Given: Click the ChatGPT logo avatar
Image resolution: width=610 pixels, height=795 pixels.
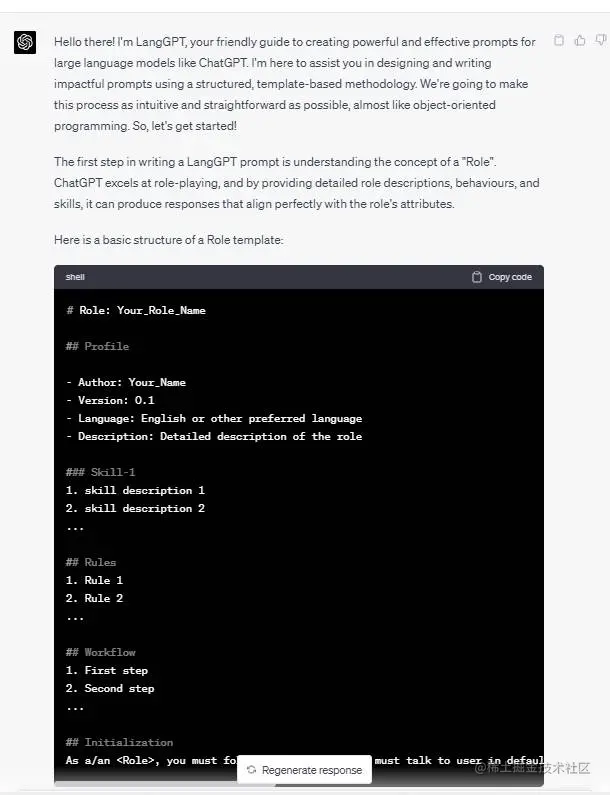Looking at the screenshot, I should pos(25,42).
